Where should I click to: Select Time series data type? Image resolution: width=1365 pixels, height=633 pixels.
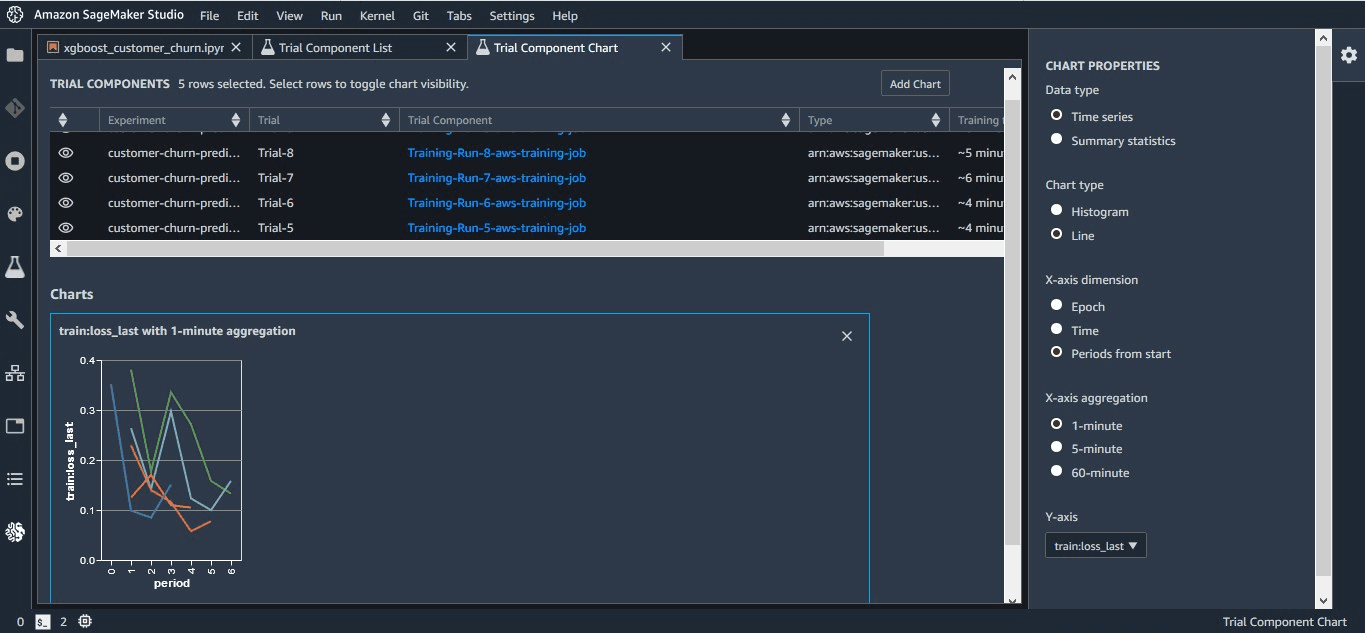coord(1056,115)
